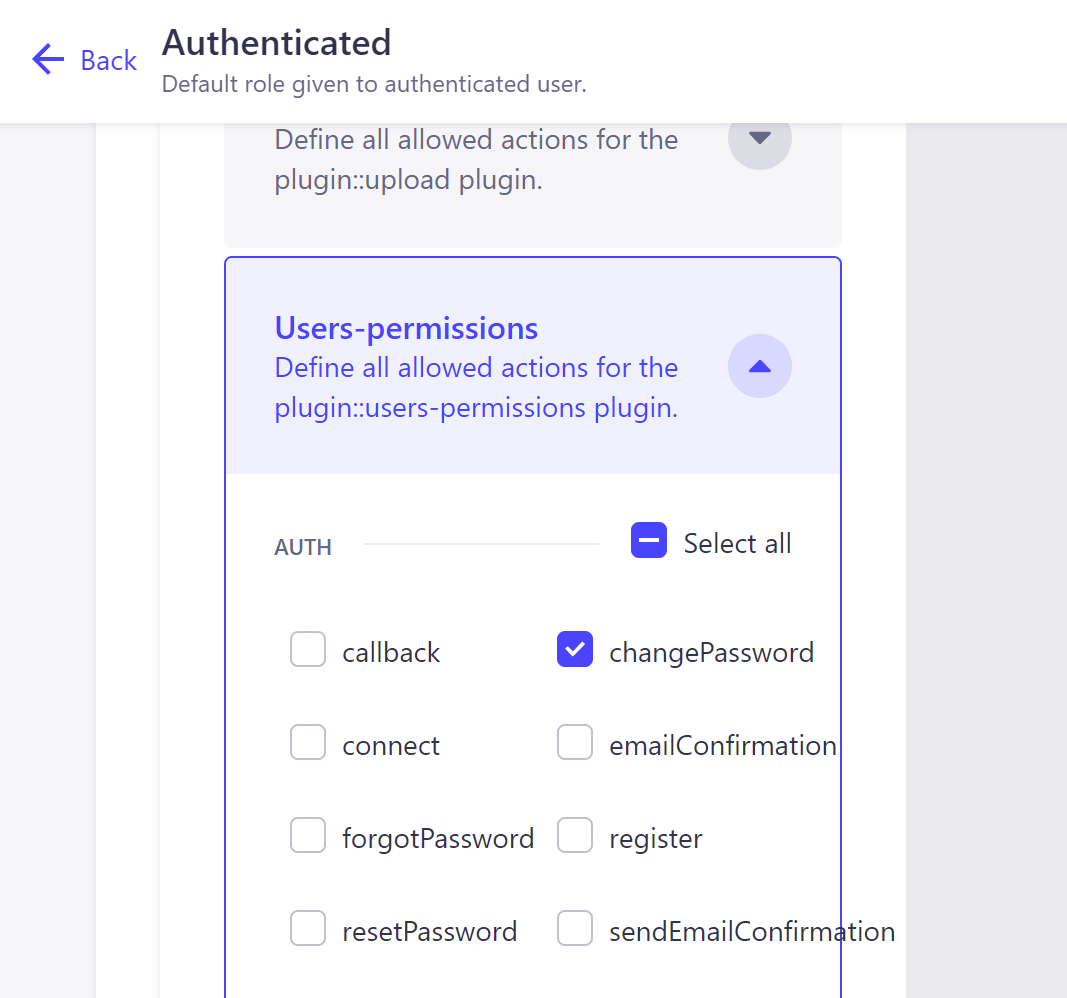Enable the forgotPassword permission
The image size is (1067, 998).
[x=308, y=835]
